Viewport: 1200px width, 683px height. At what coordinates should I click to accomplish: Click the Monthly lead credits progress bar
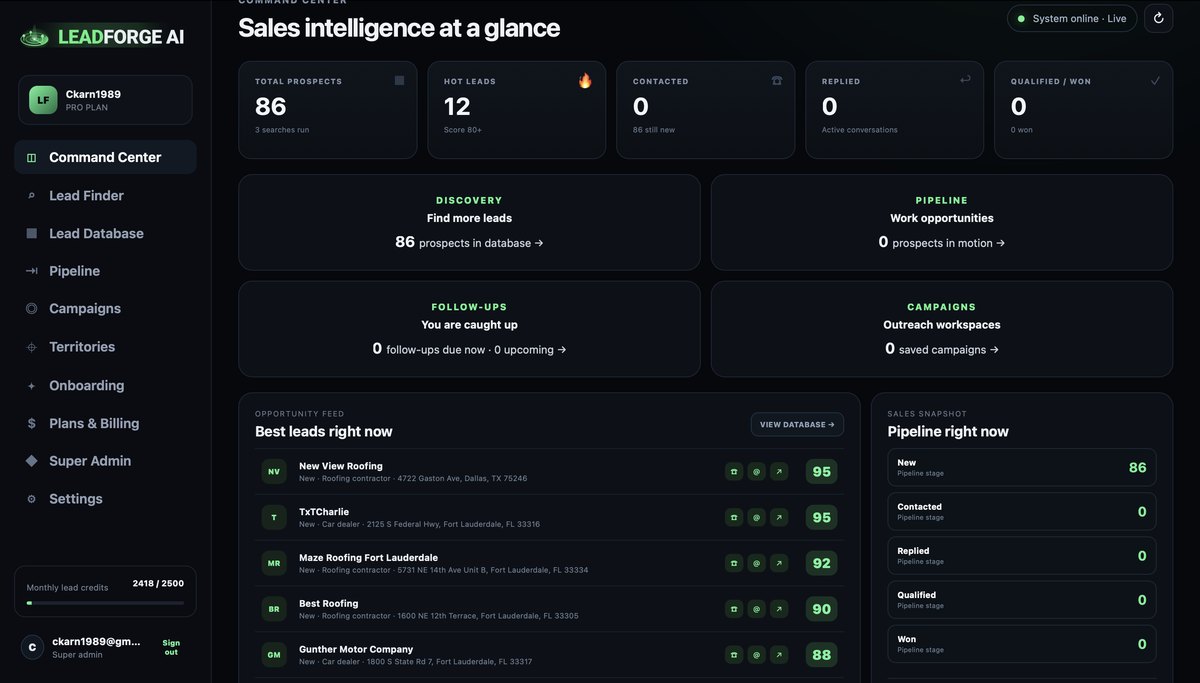105,603
